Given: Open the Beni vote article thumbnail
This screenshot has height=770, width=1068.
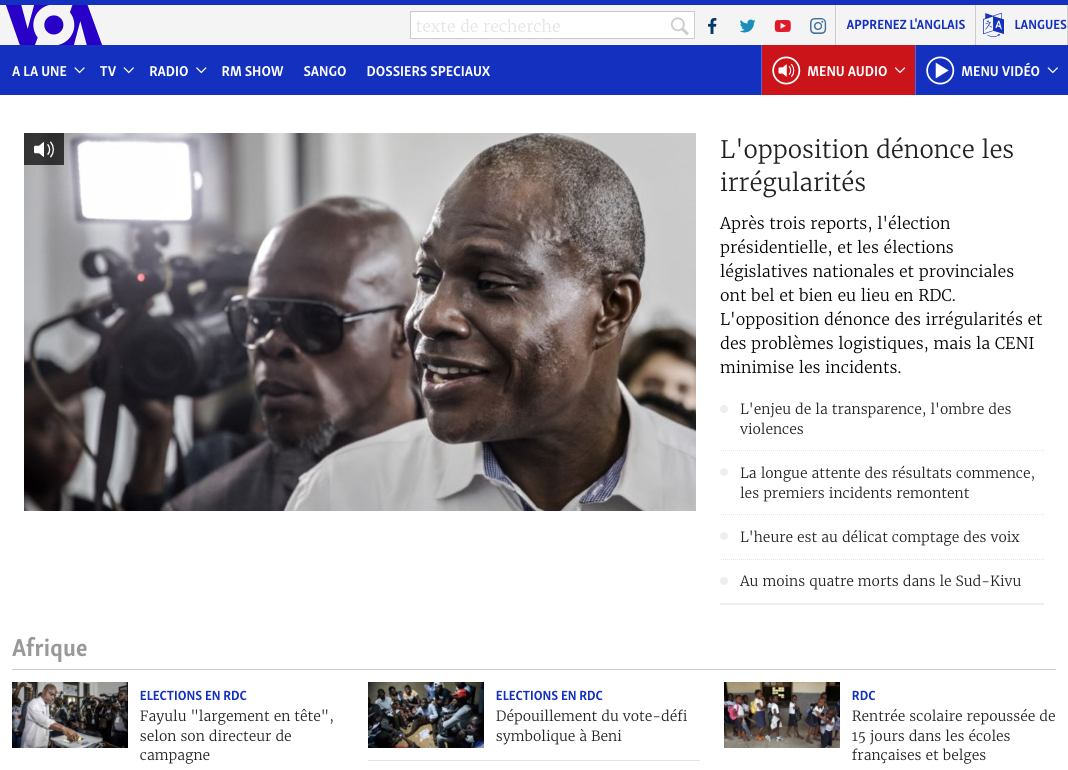Looking at the screenshot, I should click(425, 715).
